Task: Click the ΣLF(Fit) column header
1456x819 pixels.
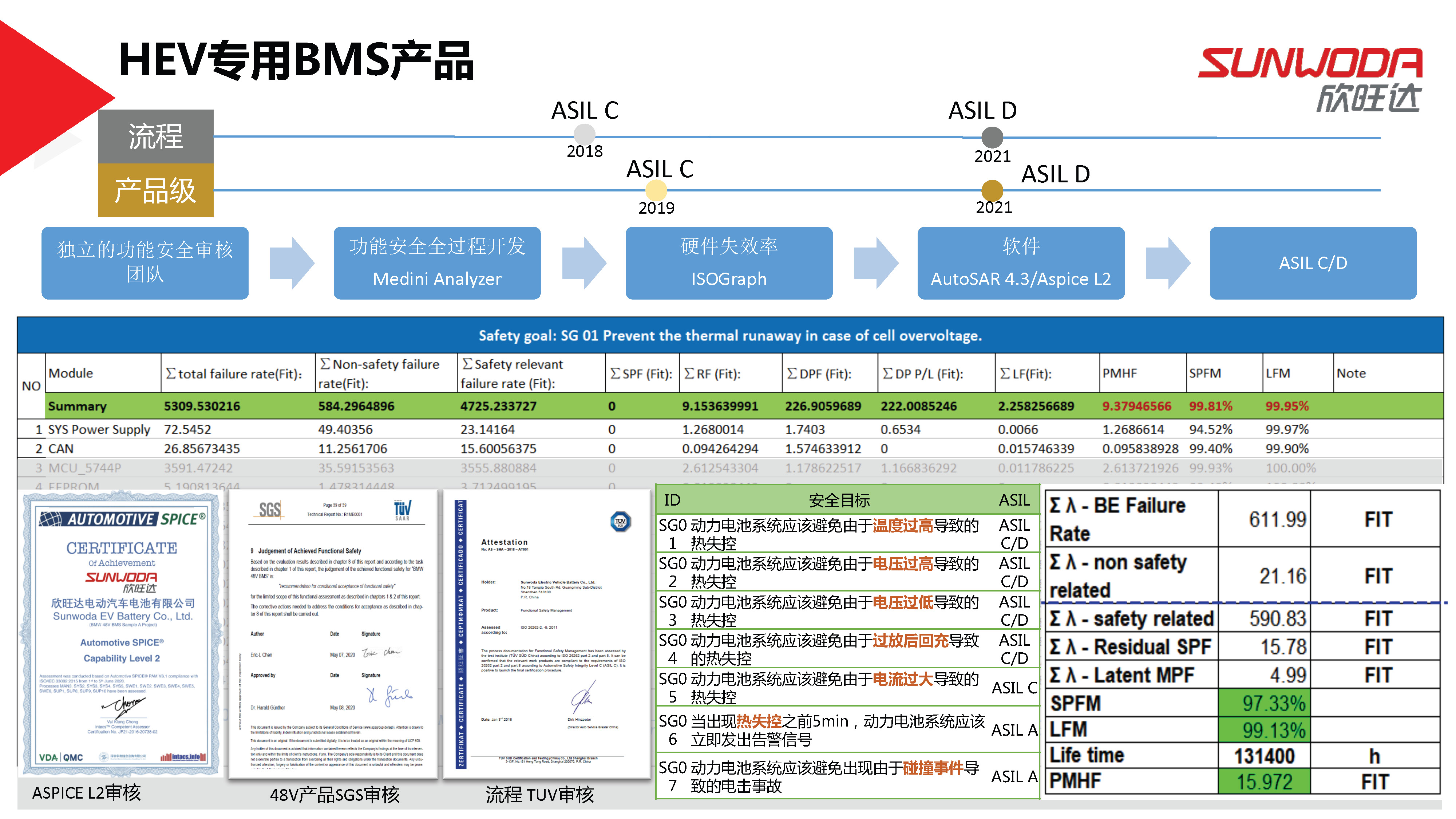Action: point(1047,373)
